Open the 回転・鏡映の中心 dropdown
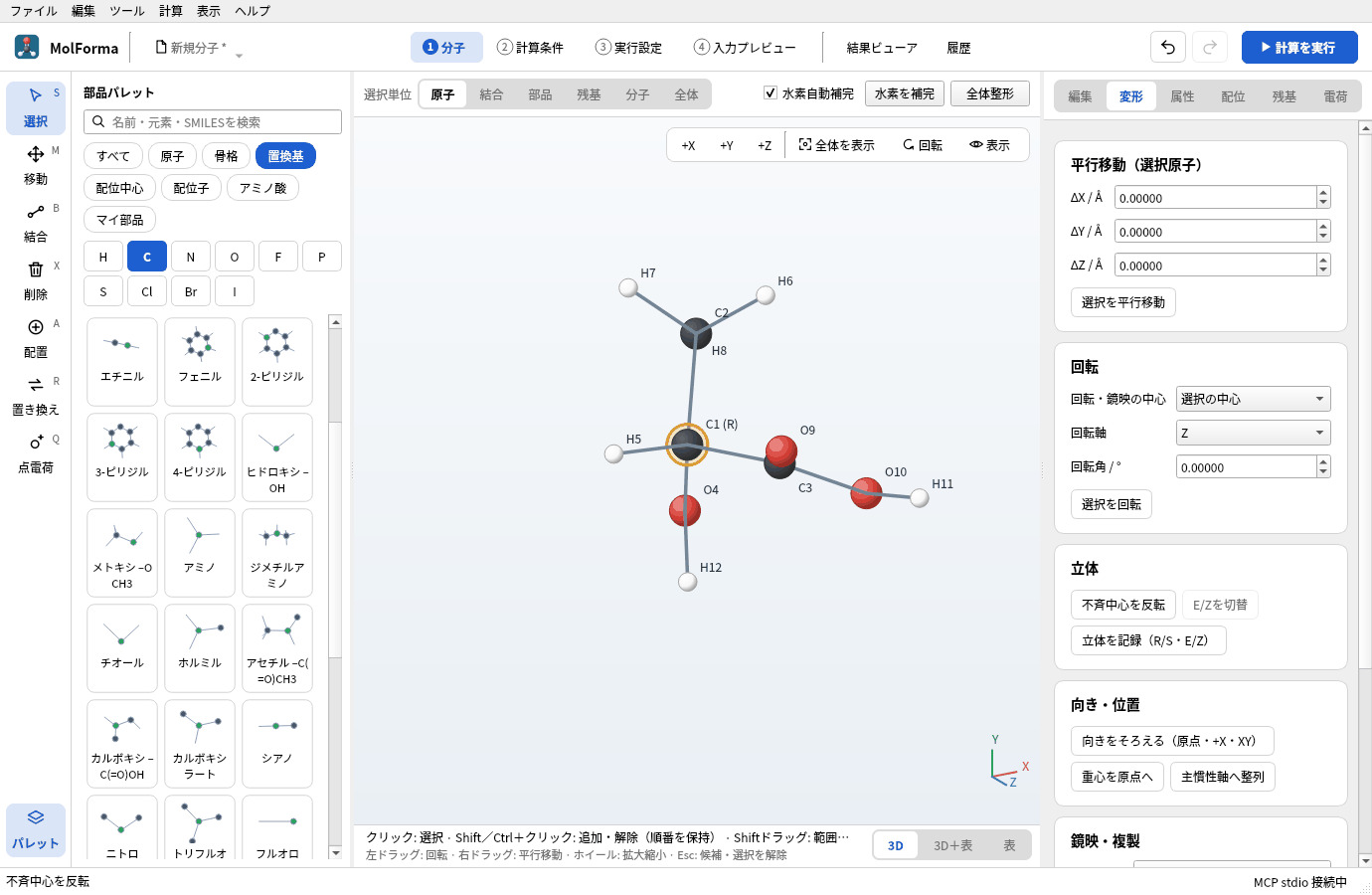This screenshot has width=1372, height=895. pos(1253,399)
